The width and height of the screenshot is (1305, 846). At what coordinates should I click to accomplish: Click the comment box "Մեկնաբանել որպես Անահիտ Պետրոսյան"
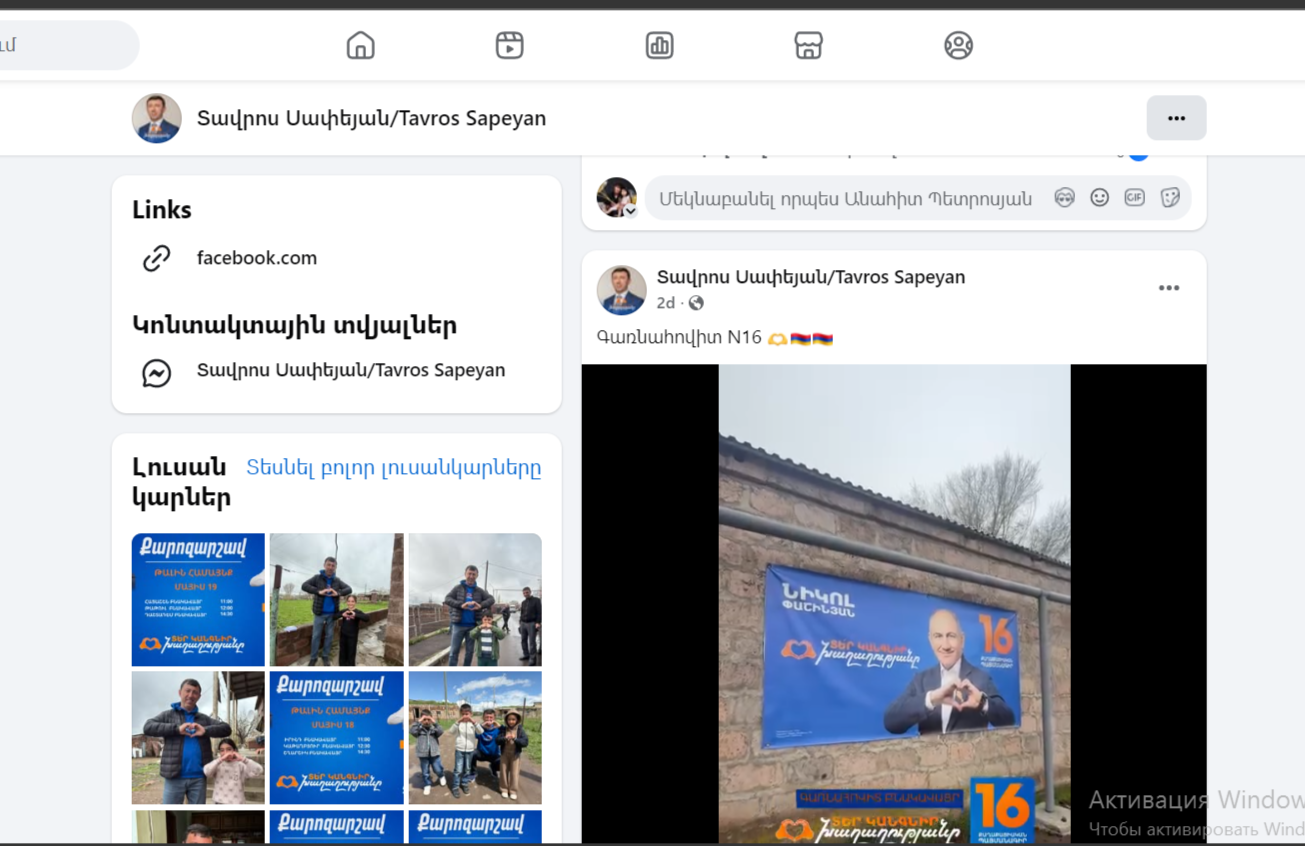845,198
